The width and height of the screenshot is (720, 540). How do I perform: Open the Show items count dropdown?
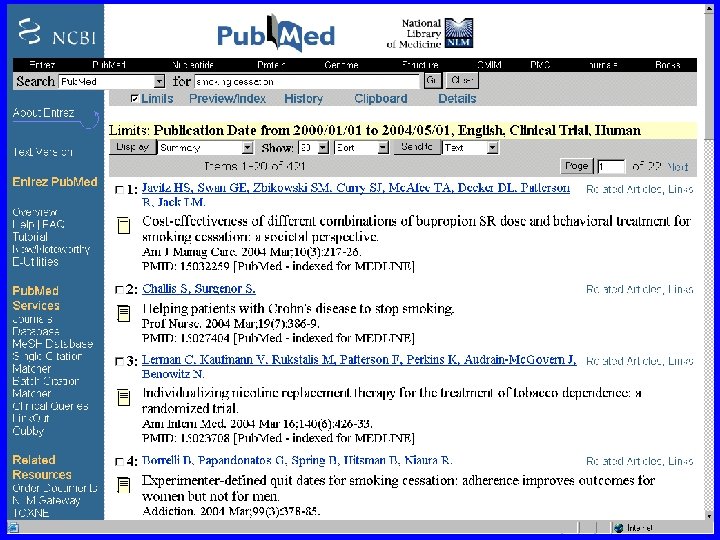(314, 147)
